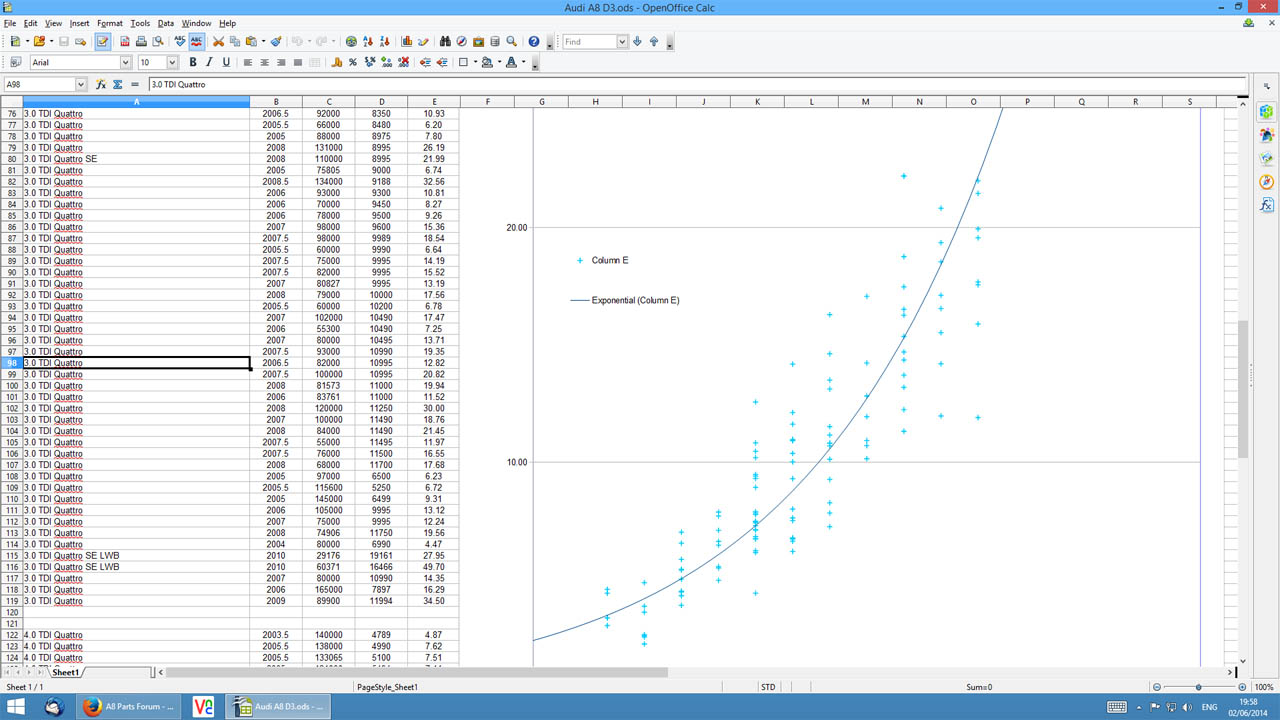The width and height of the screenshot is (1280, 720).
Task: Toggle AutoSpellcheck icon
Action: pyautogui.click(x=196, y=42)
